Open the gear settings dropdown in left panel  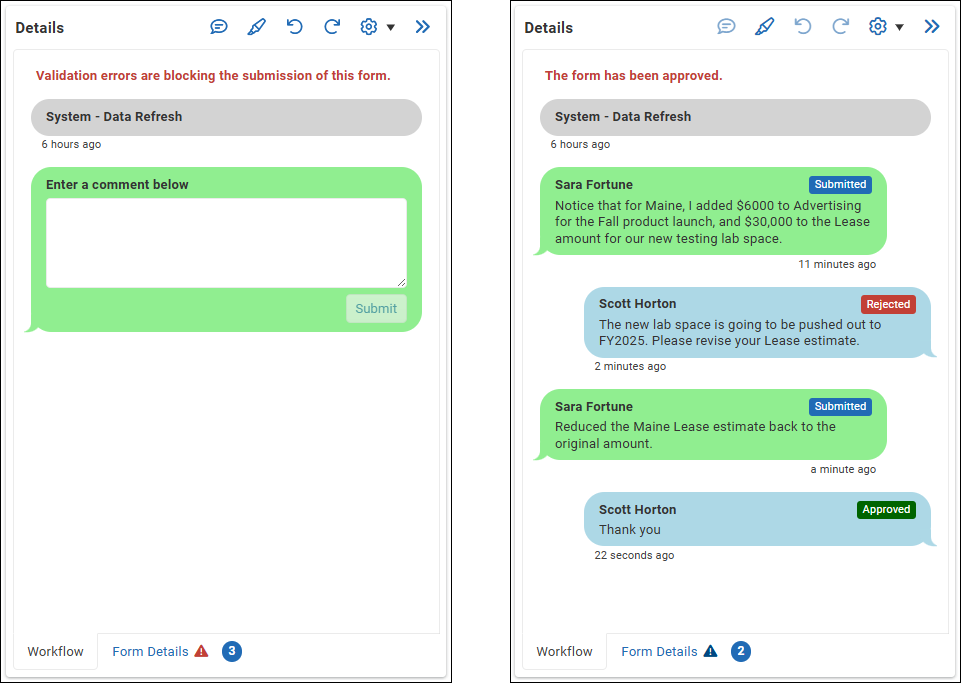coord(377,27)
